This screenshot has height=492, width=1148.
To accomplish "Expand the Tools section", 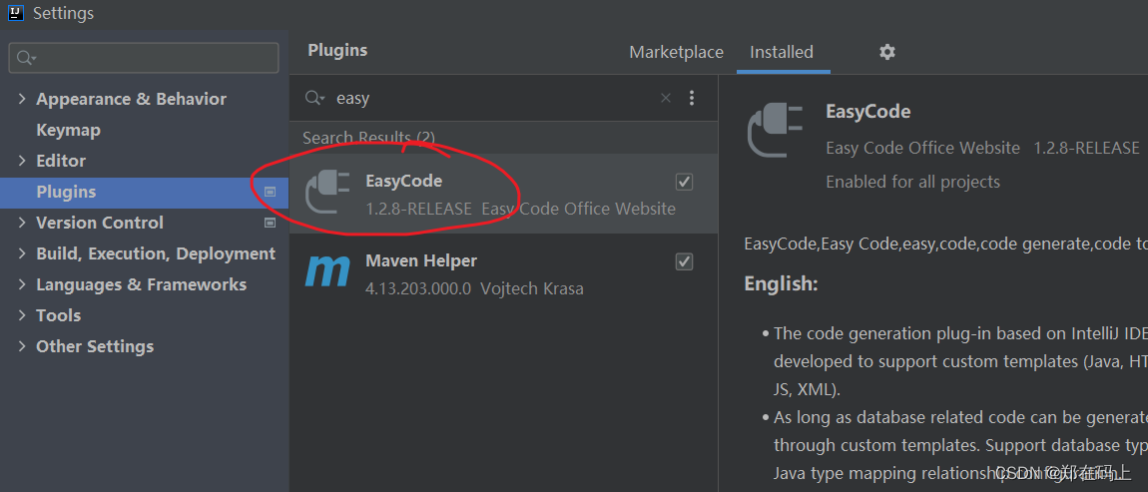I will point(22,316).
